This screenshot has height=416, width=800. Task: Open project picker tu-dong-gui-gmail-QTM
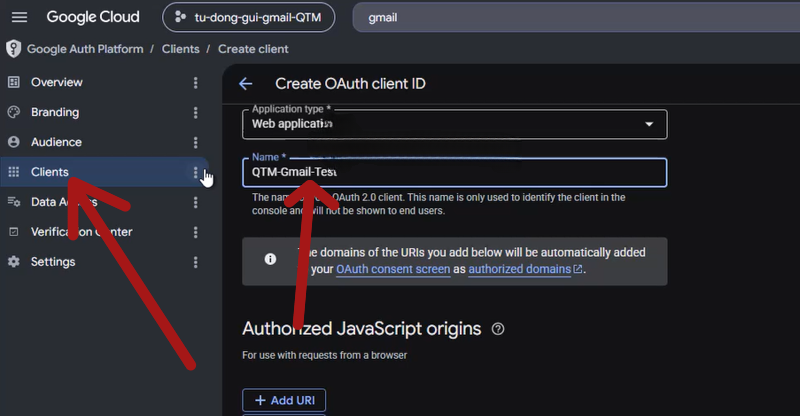(x=248, y=17)
